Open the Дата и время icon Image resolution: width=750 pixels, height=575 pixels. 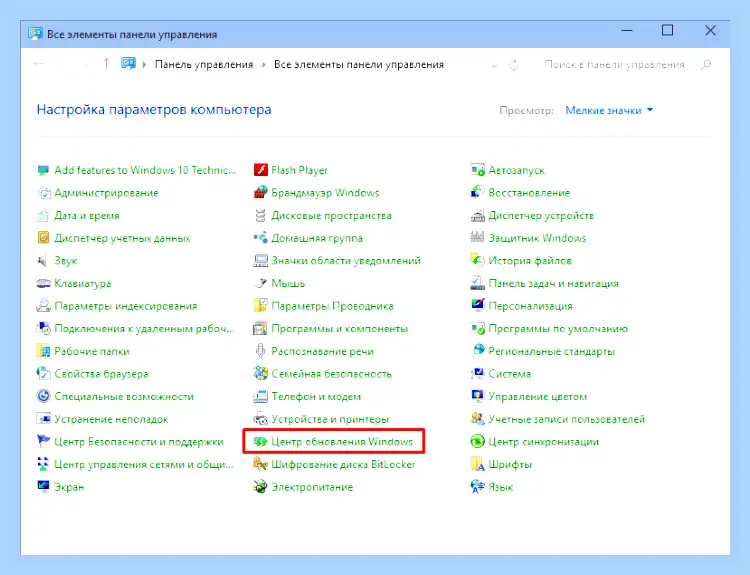coord(43,215)
